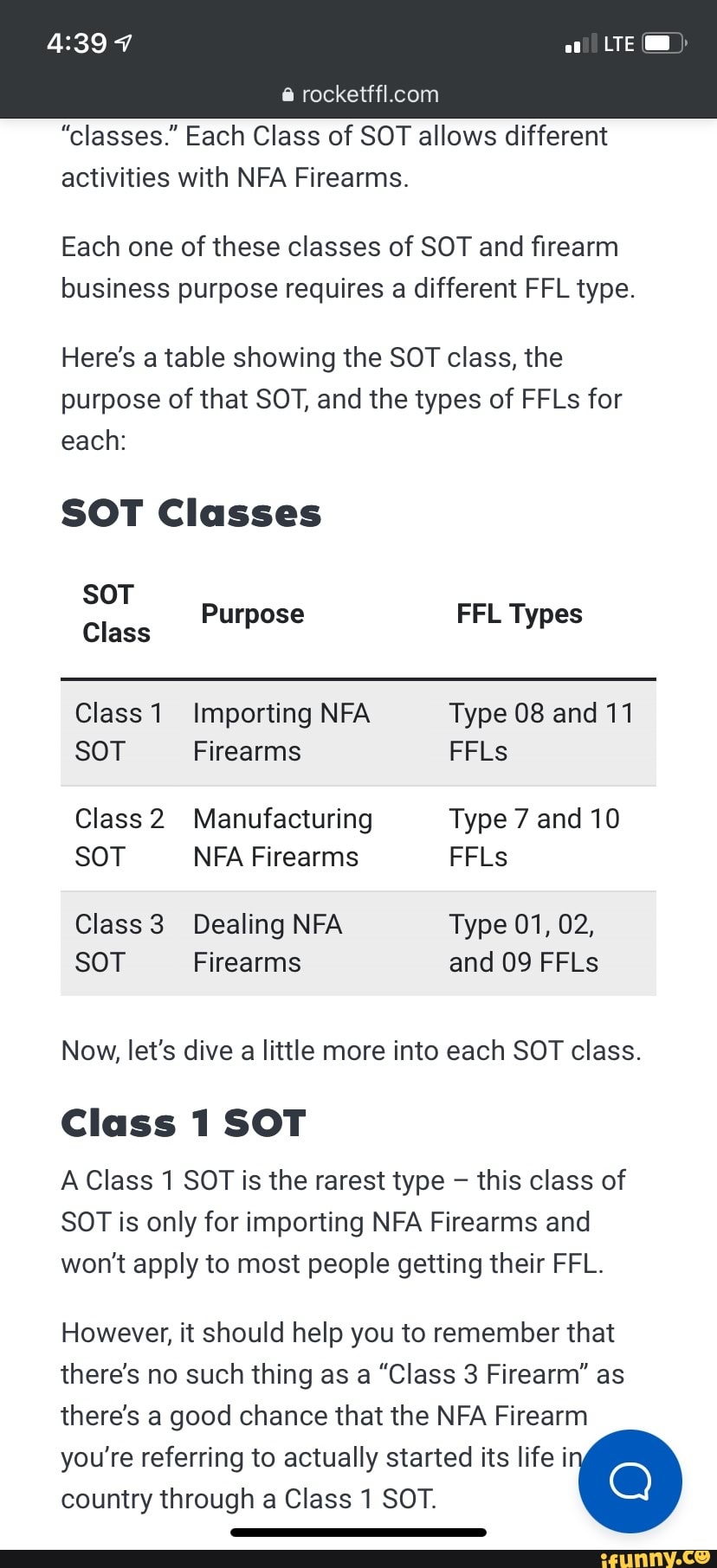Tap the padlock icon beside the URL
This screenshot has height=1568, width=717.
[288, 95]
